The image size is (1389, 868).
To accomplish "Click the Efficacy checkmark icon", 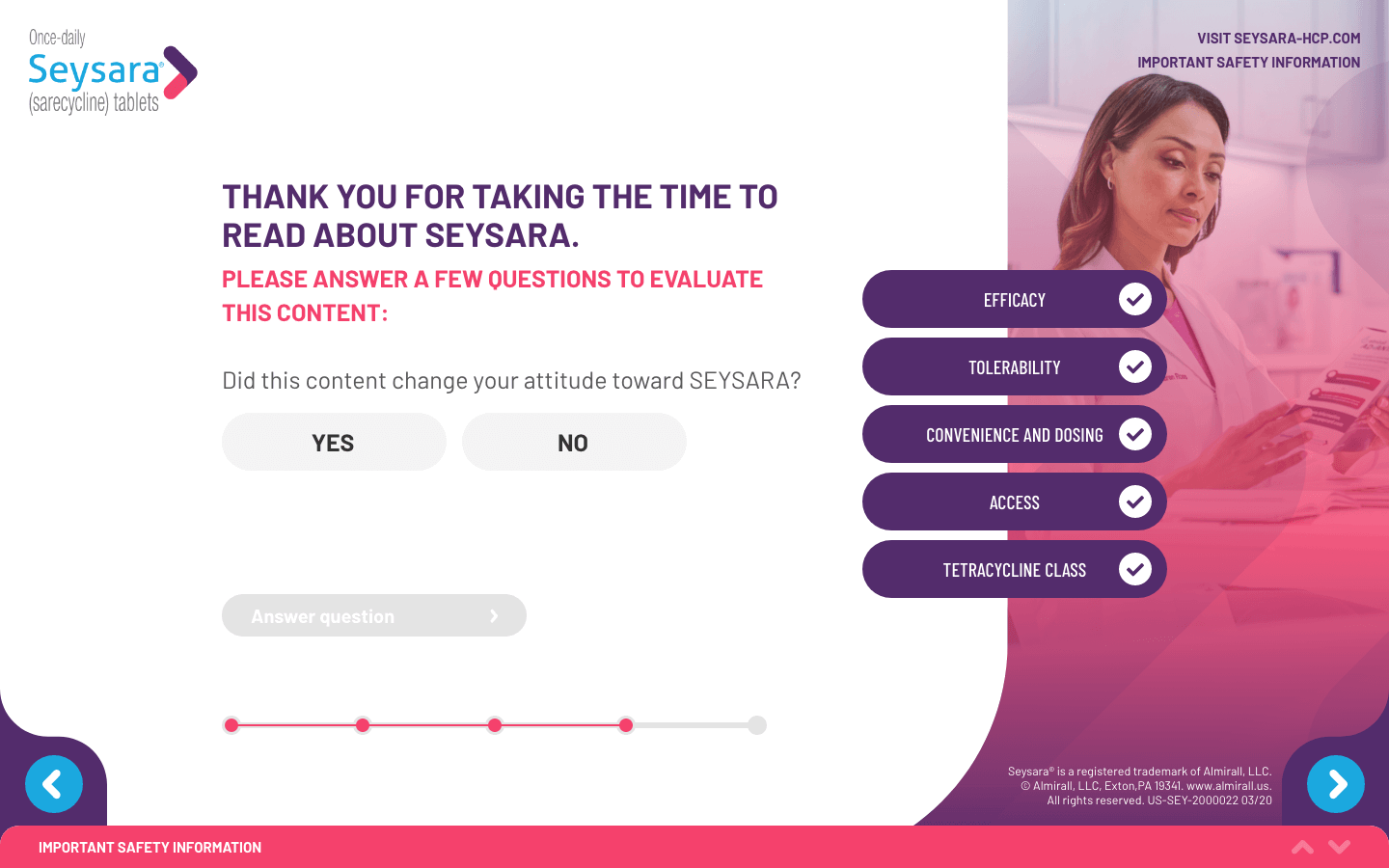I will (1135, 299).
